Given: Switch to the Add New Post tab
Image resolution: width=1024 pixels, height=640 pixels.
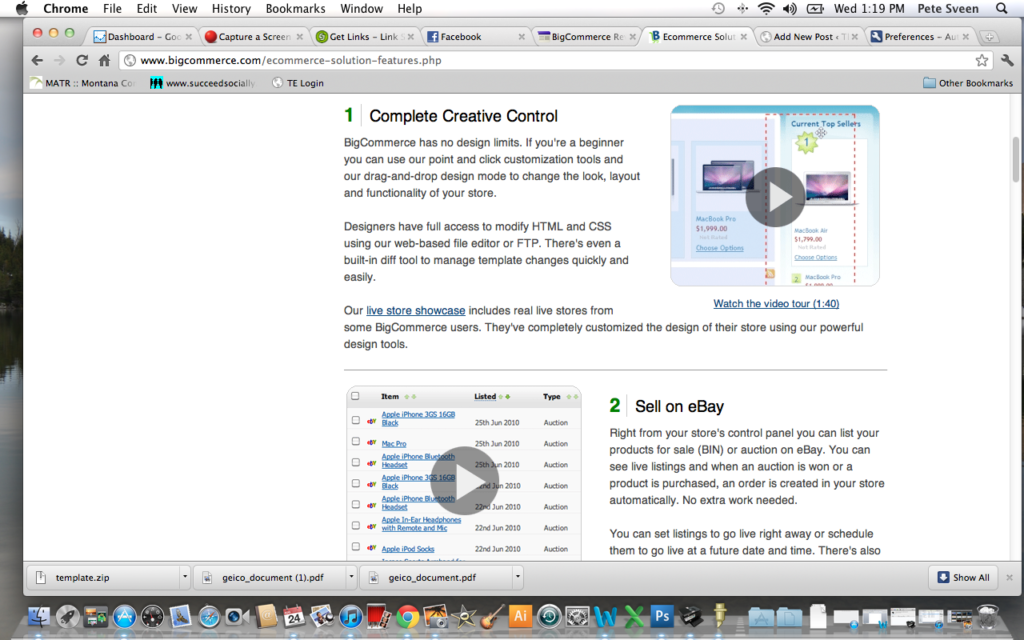Looking at the screenshot, I should [808, 37].
